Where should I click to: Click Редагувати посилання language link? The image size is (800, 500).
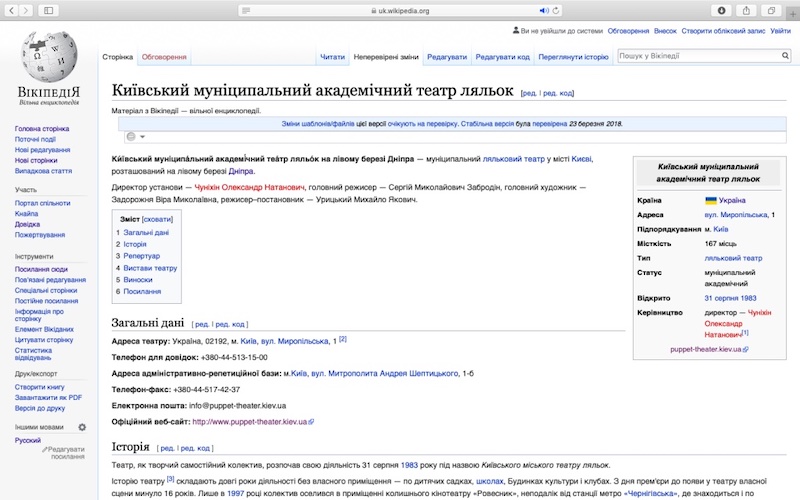coord(66,453)
